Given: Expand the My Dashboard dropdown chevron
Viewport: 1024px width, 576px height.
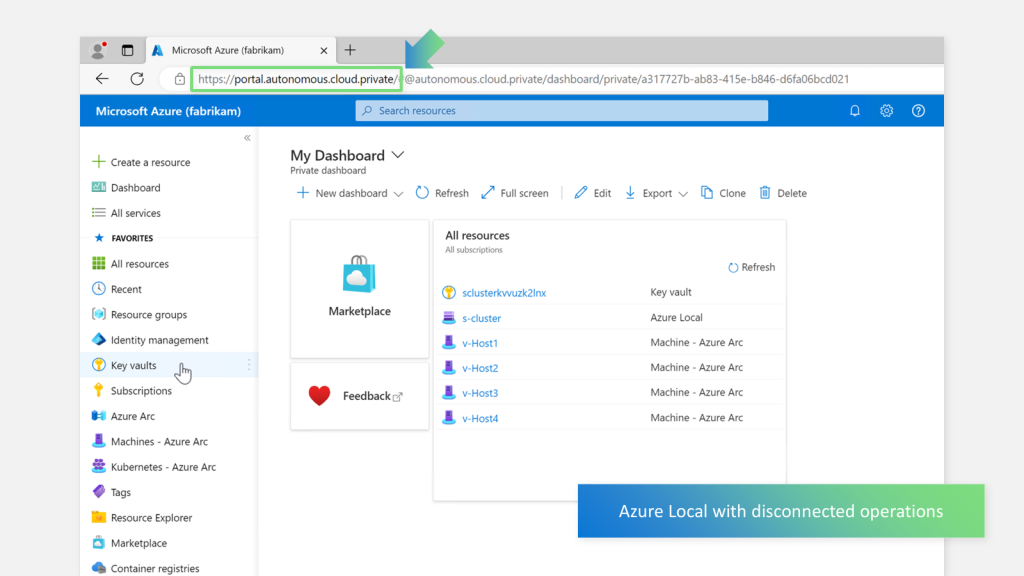Looking at the screenshot, I should tap(398, 155).
